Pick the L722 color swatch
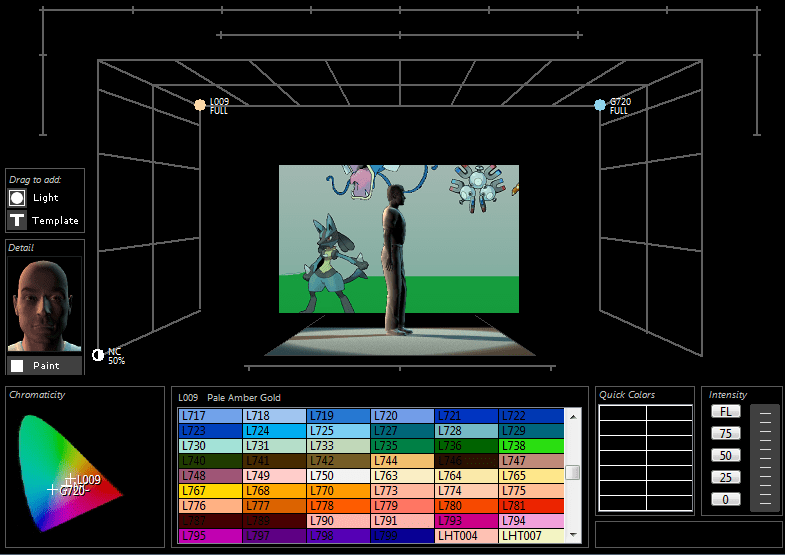 [x=531, y=415]
